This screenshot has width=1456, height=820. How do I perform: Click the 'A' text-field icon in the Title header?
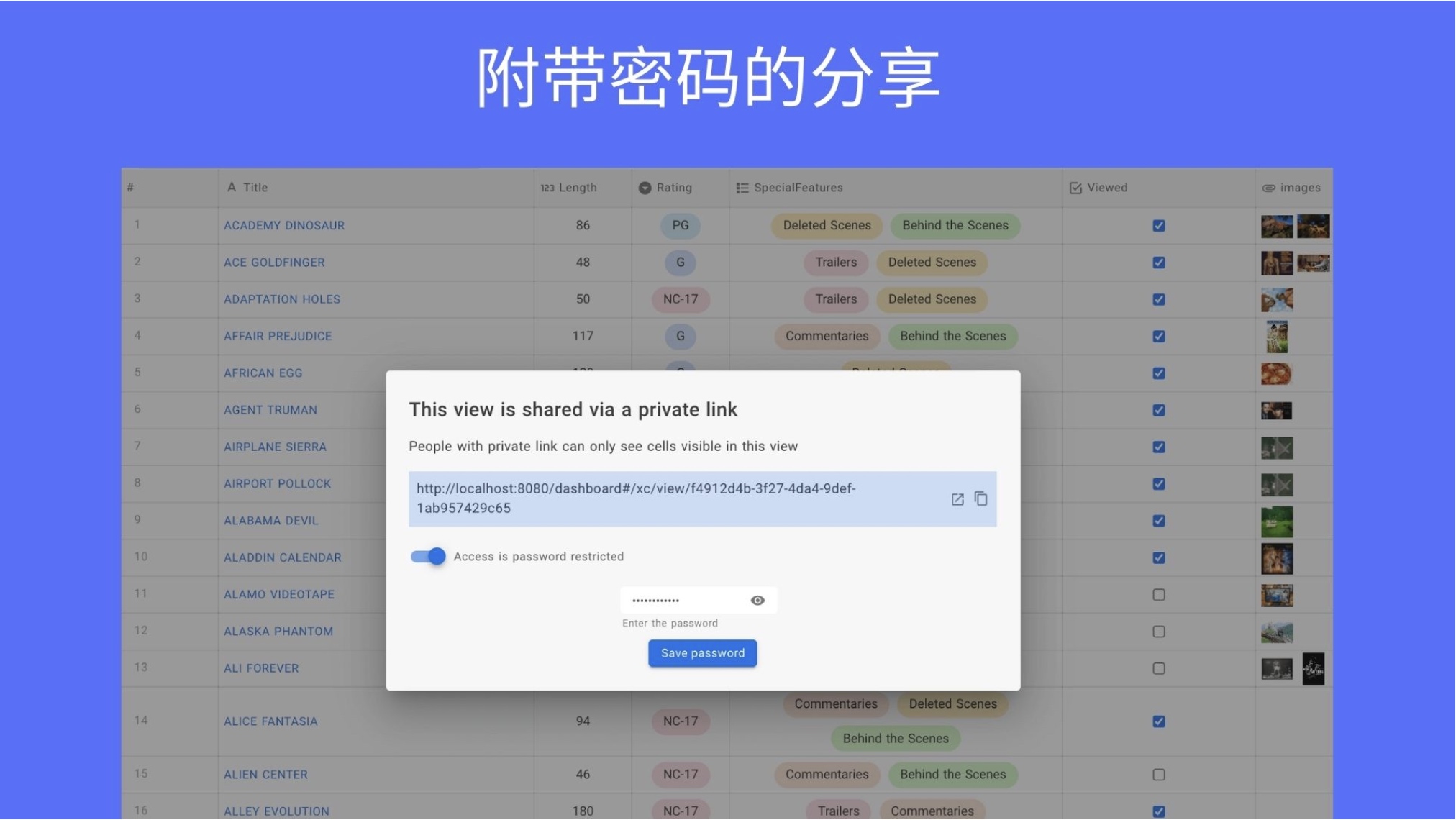(232, 187)
